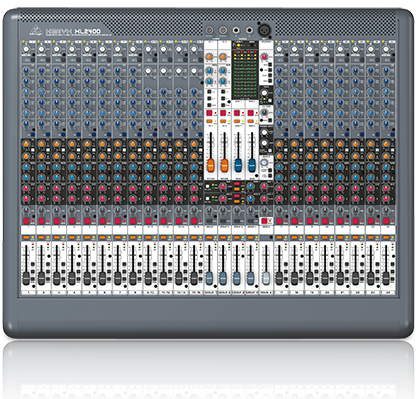Click the channel 22 white scribble strip
Viewport: 418px width, 399px height.
(x=358, y=230)
